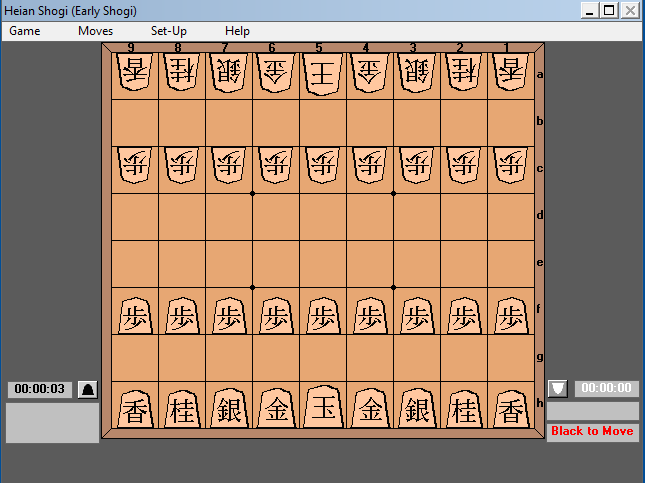
Task: Open the Game menu
Action: (x=25, y=31)
